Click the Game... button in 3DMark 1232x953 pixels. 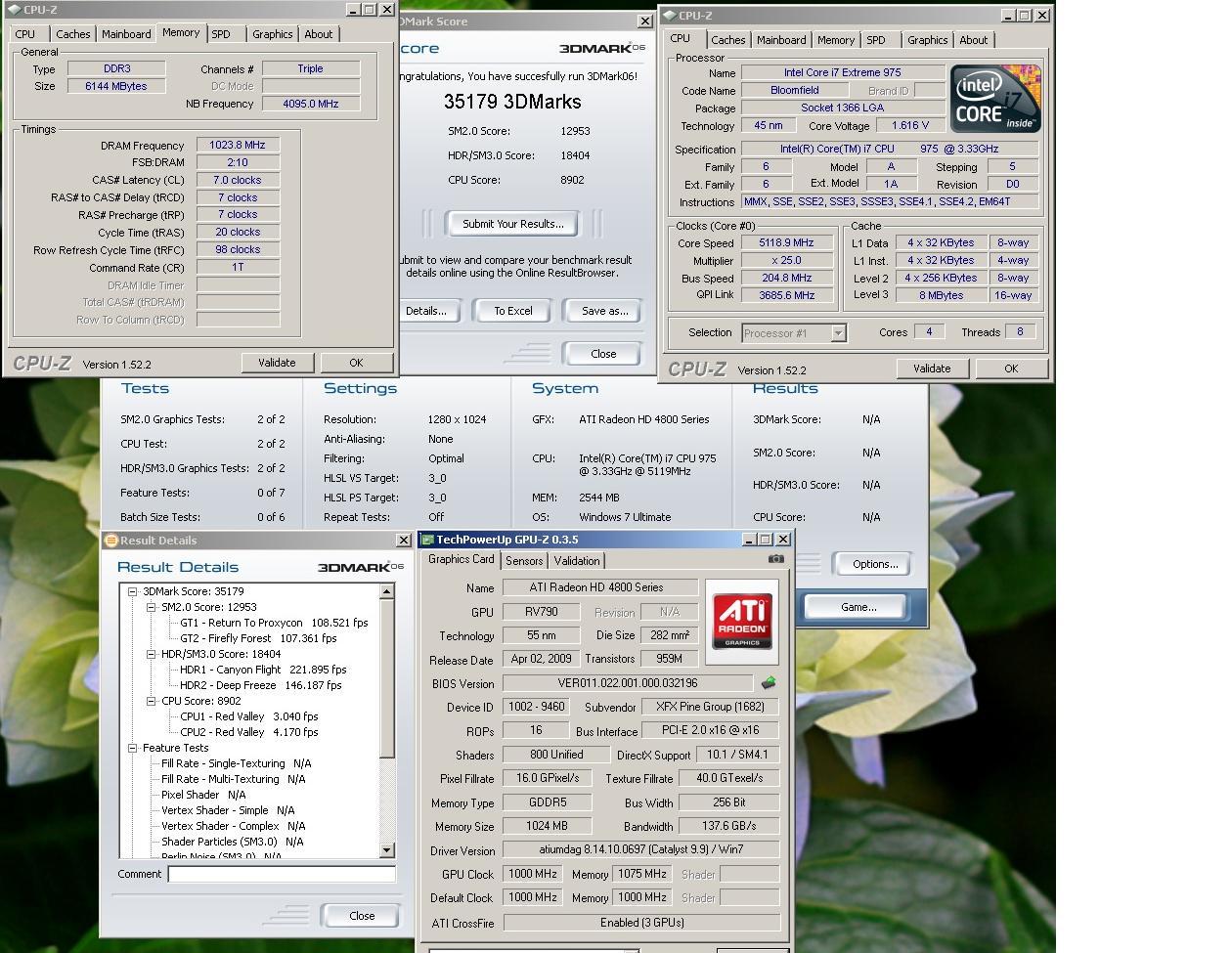(x=858, y=607)
